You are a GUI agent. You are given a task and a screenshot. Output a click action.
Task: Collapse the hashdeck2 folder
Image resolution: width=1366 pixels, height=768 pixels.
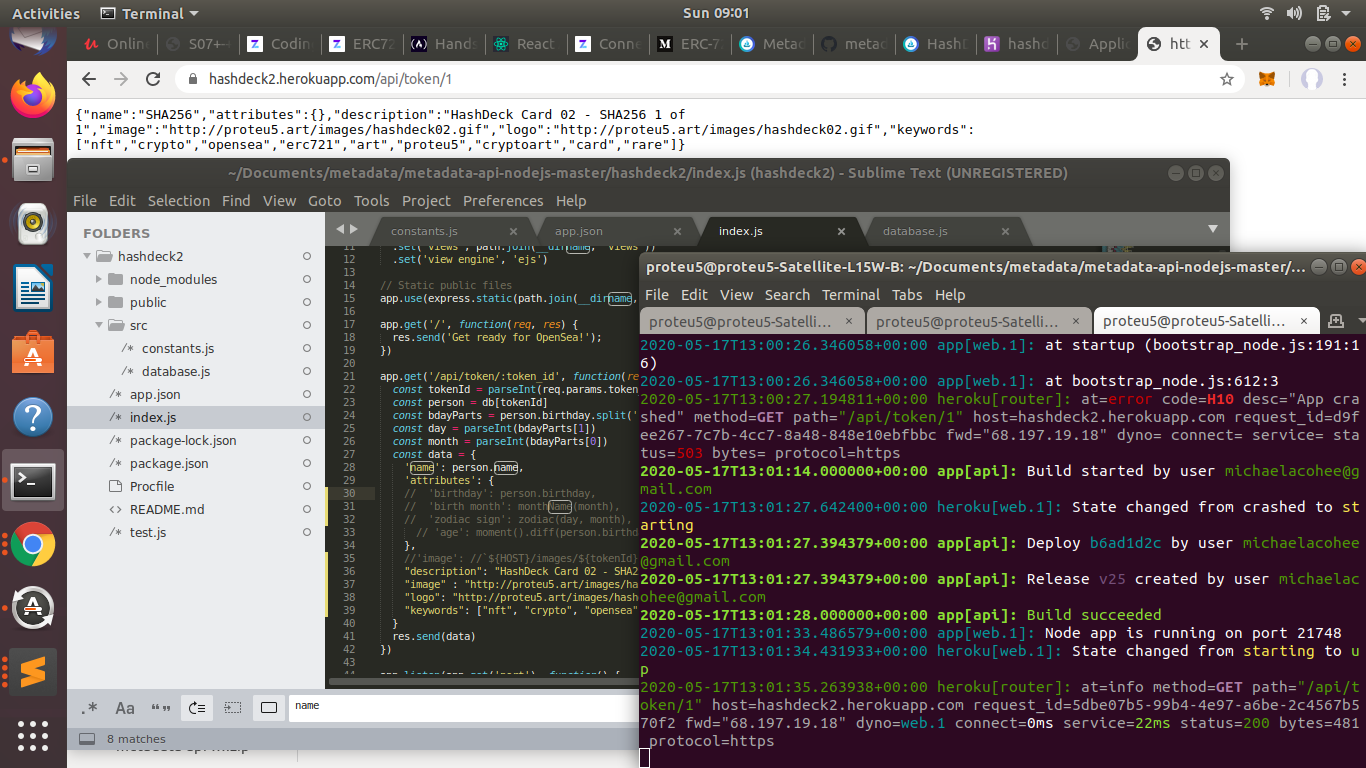click(89, 256)
